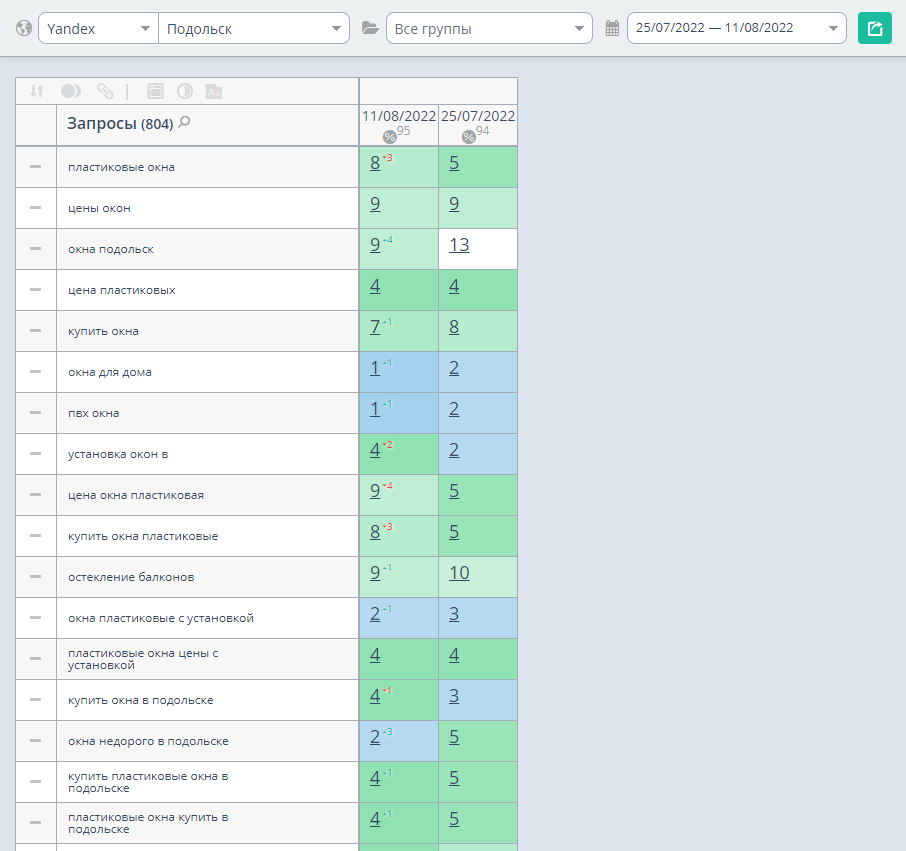This screenshot has height=851, width=906.
Task: Click the 11/08/2022 date column header
Action: pyautogui.click(x=398, y=115)
